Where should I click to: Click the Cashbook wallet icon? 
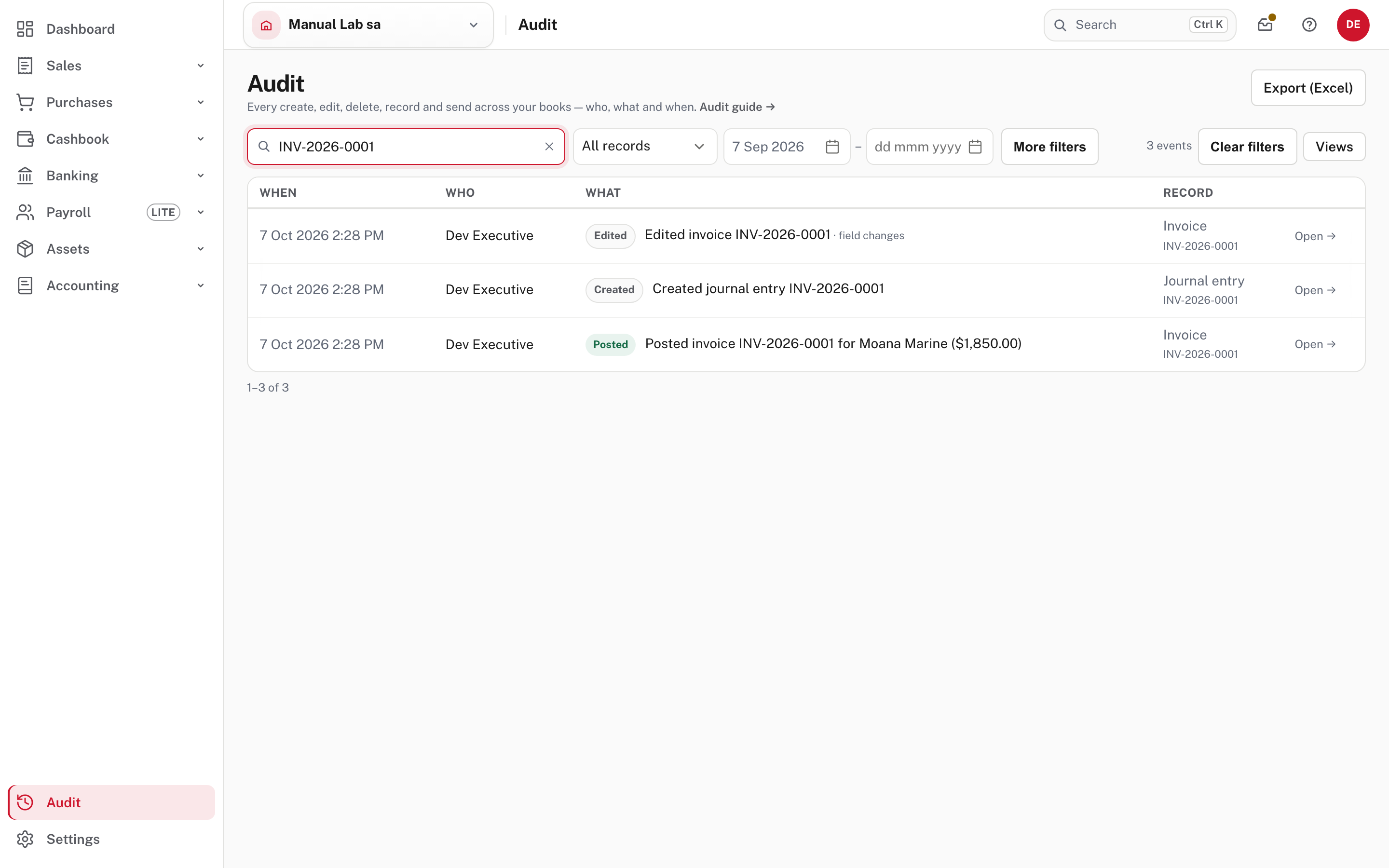(x=25, y=139)
